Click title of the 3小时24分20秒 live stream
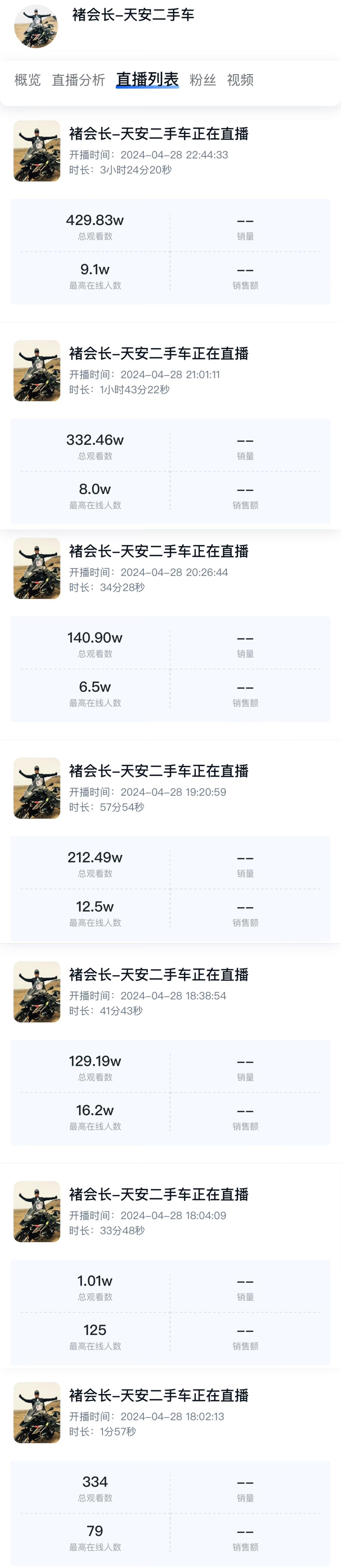Image resolution: width=341 pixels, height=1568 pixels. point(158,134)
